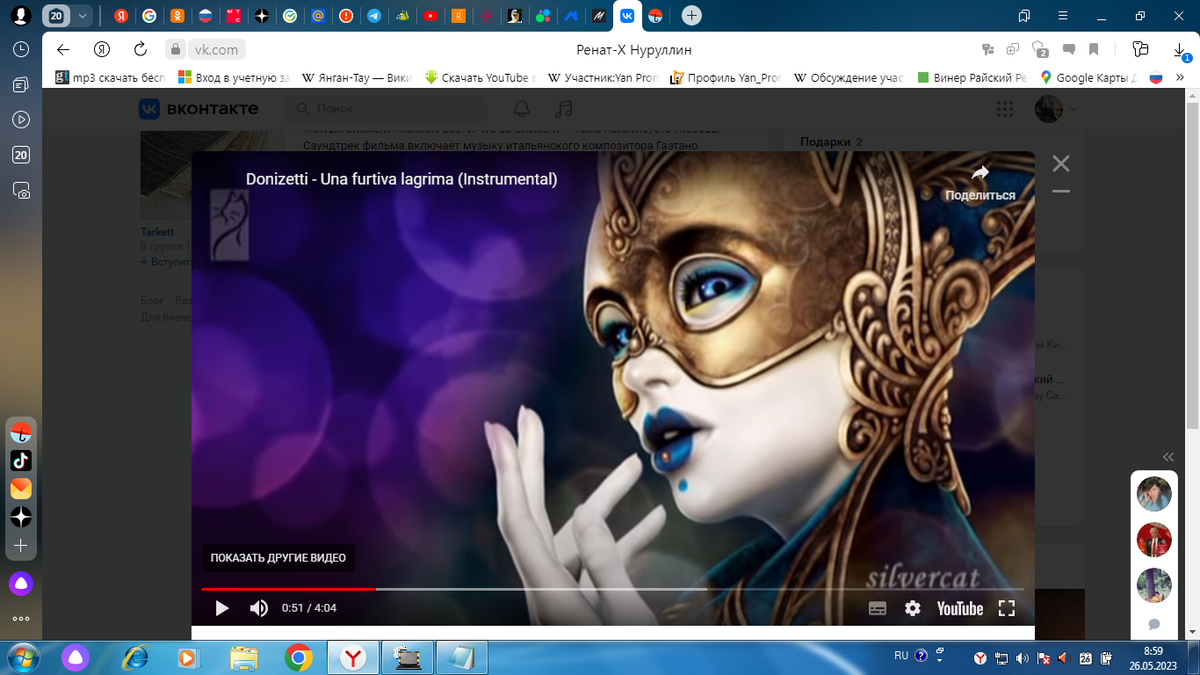
Task: Open VK services grid icon
Action: click(x=1005, y=109)
